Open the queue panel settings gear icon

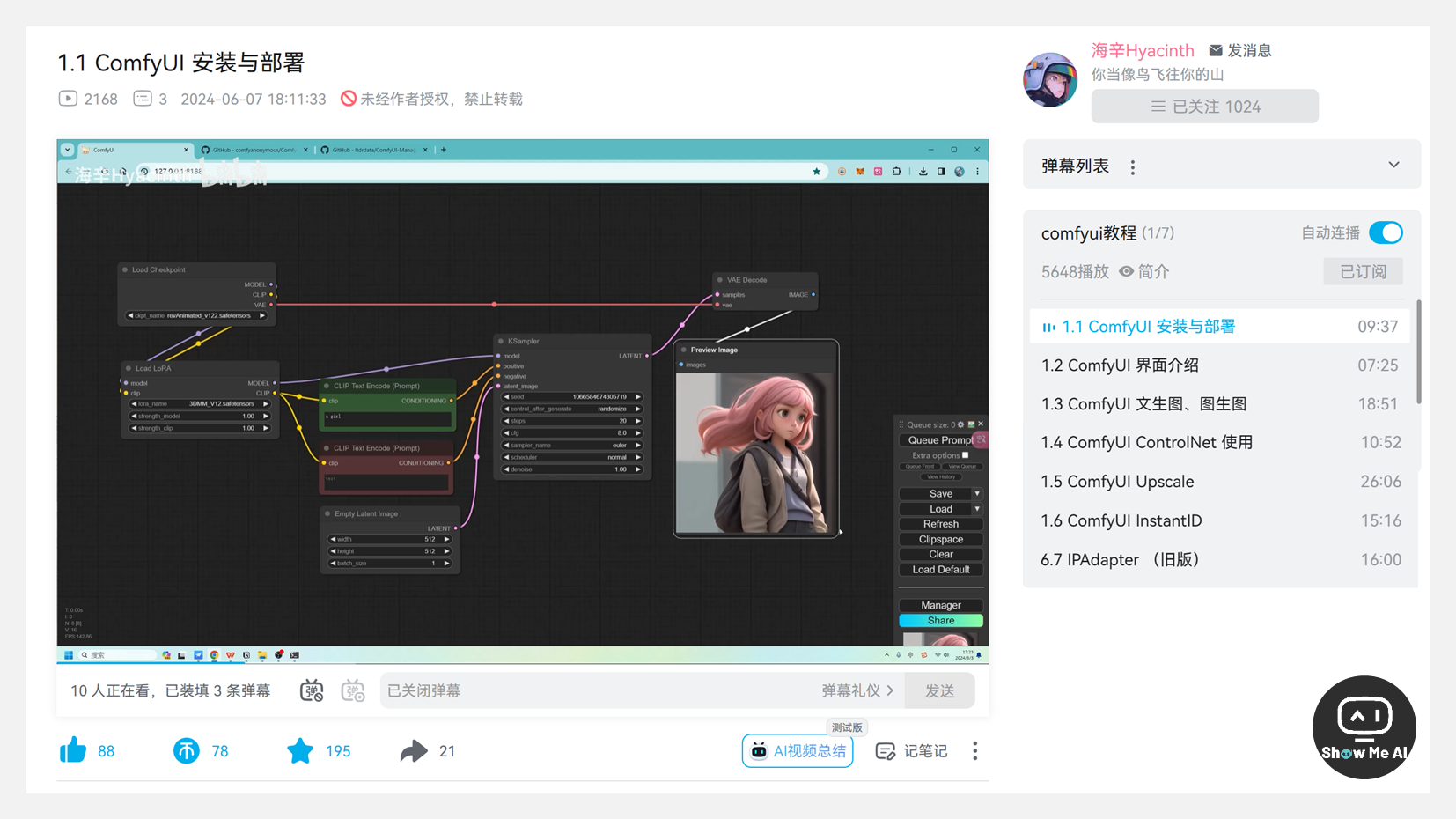pyautogui.click(x=960, y=424)
